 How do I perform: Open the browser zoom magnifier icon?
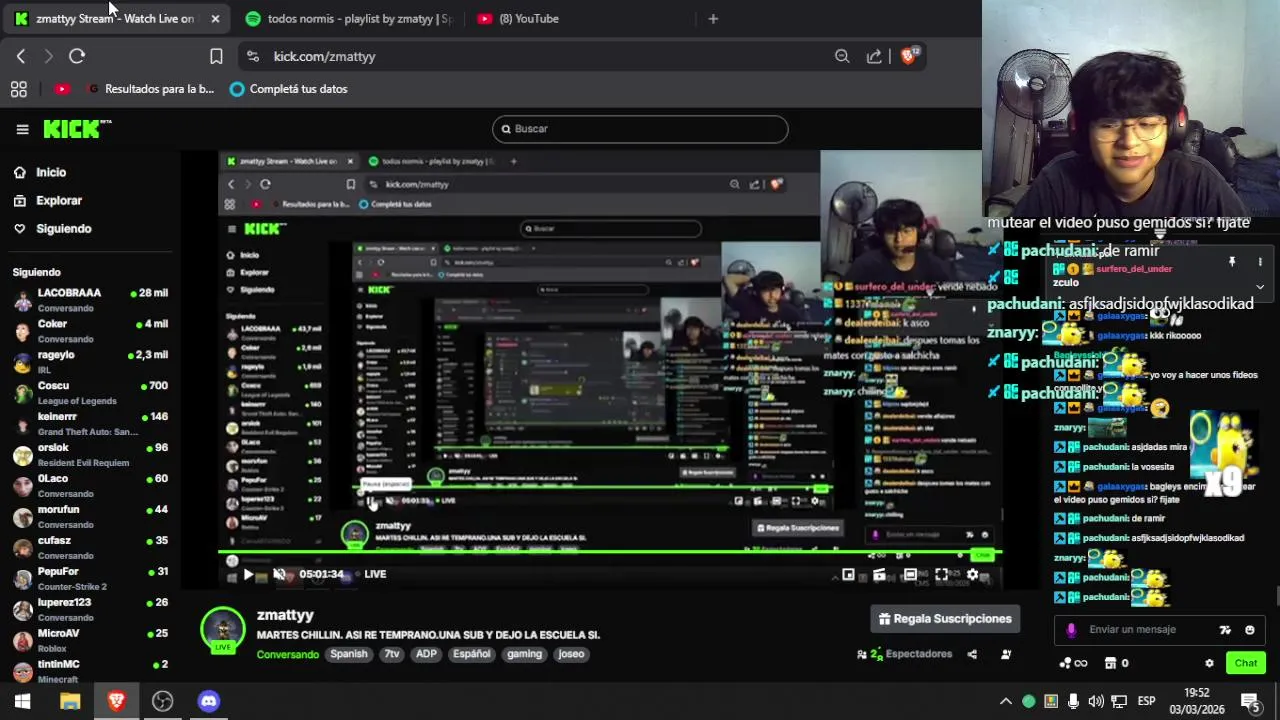pos(842,57)
